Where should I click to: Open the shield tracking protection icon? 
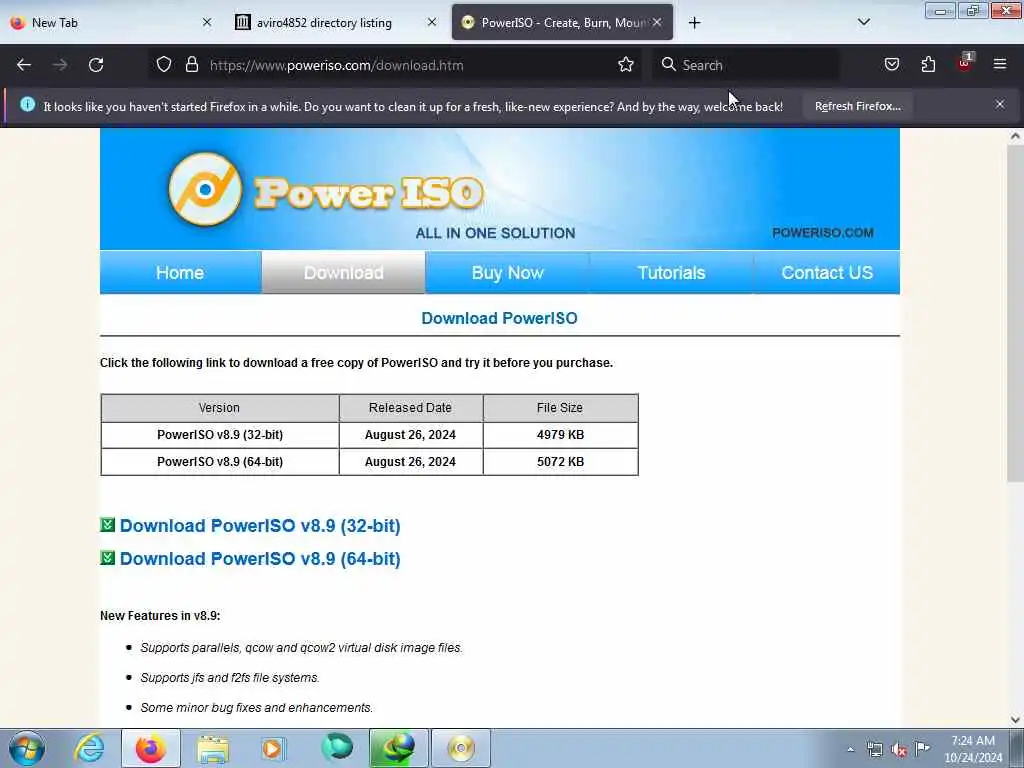pos(164,64)
